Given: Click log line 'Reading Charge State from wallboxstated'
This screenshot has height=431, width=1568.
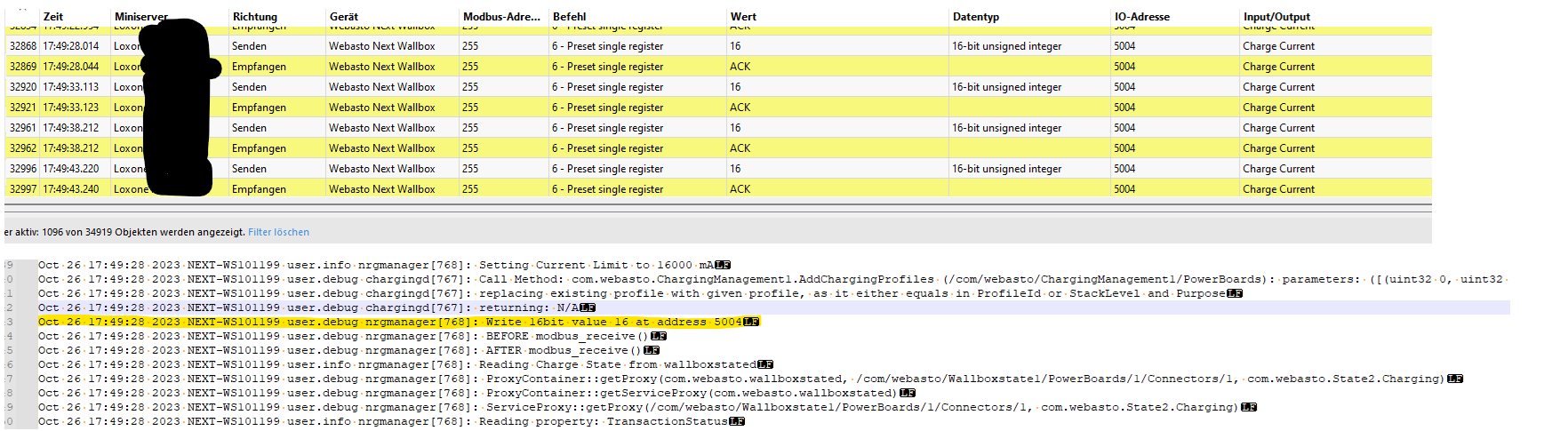Looking at the screenshot, I should [x=405, y=364].
